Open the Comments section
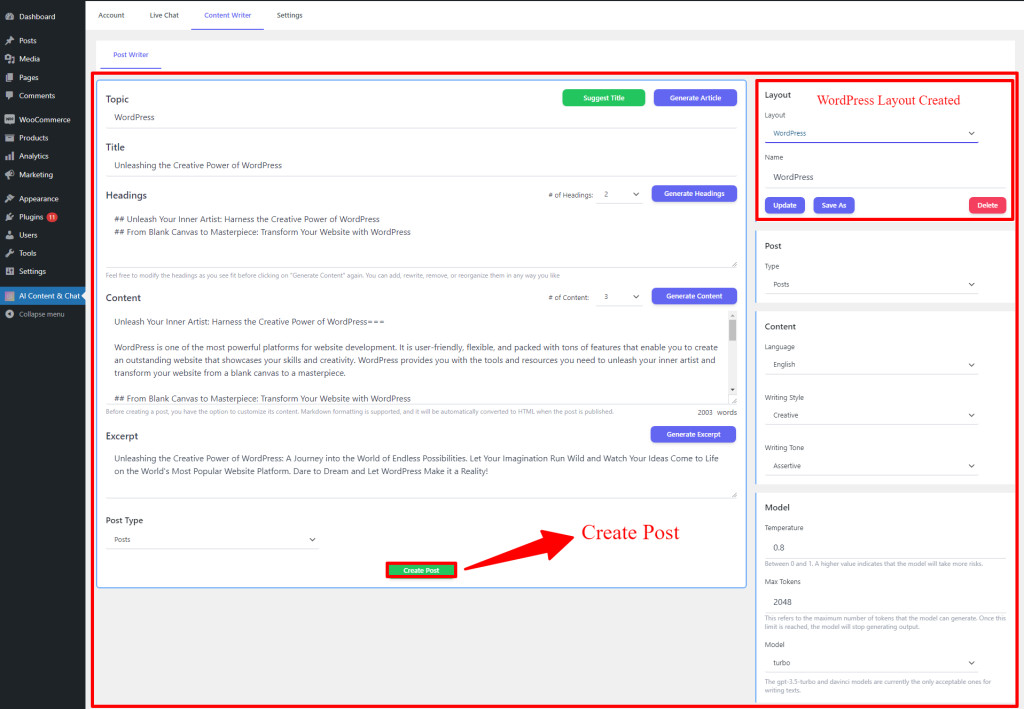 coord(35,95)
